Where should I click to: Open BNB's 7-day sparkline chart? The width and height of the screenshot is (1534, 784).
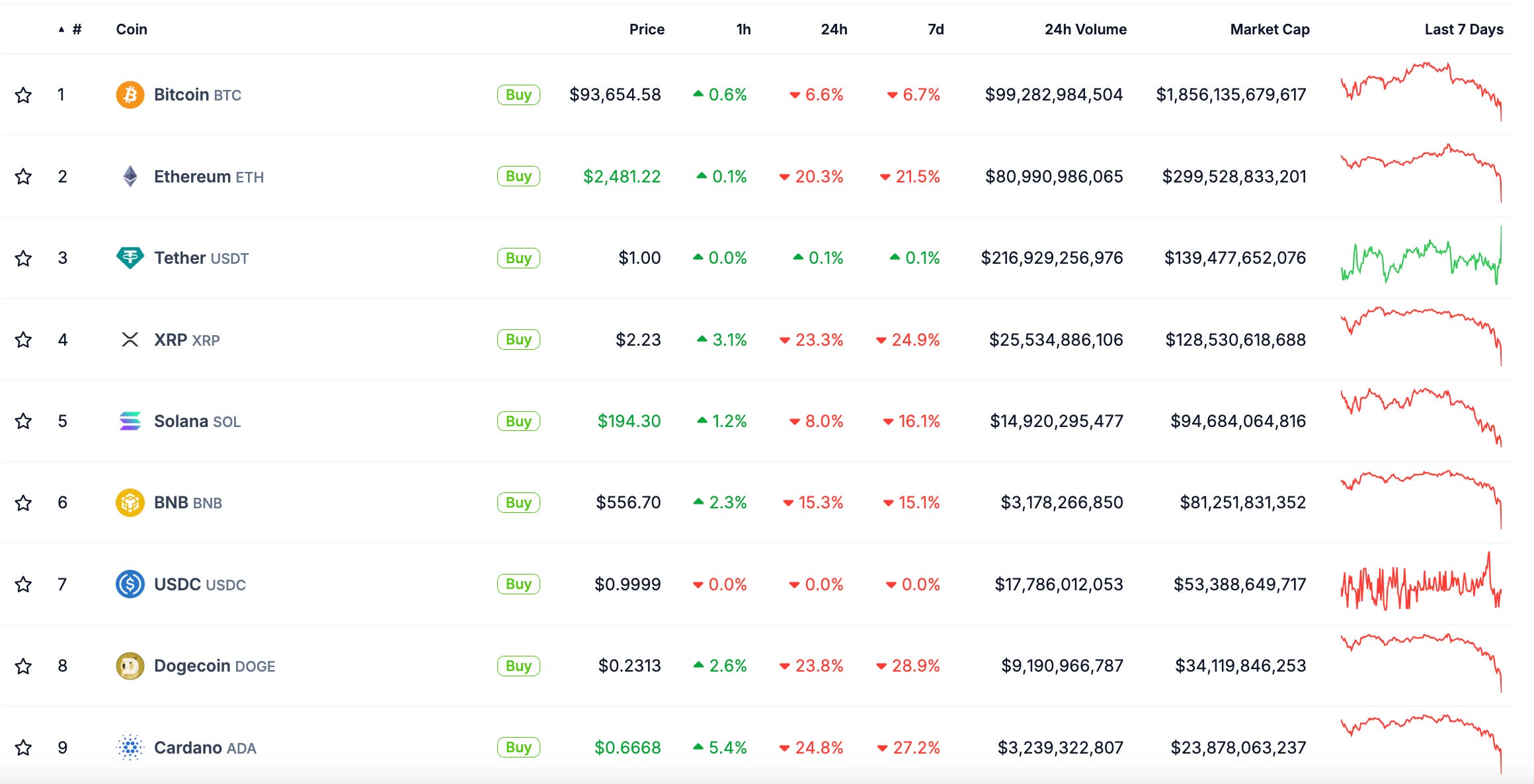point(1421,500)
